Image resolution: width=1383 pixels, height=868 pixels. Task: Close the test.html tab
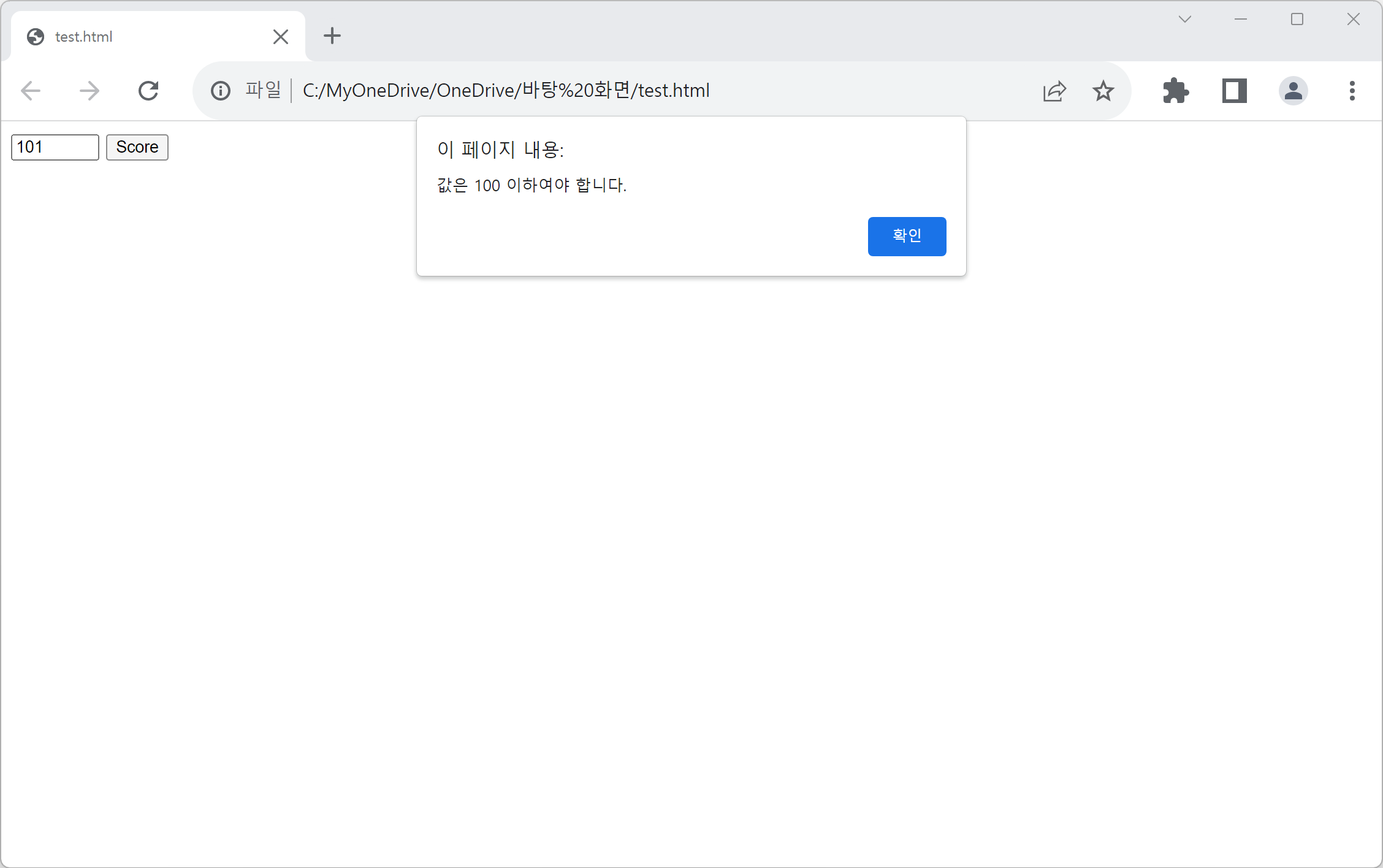[x=281, y=37]
